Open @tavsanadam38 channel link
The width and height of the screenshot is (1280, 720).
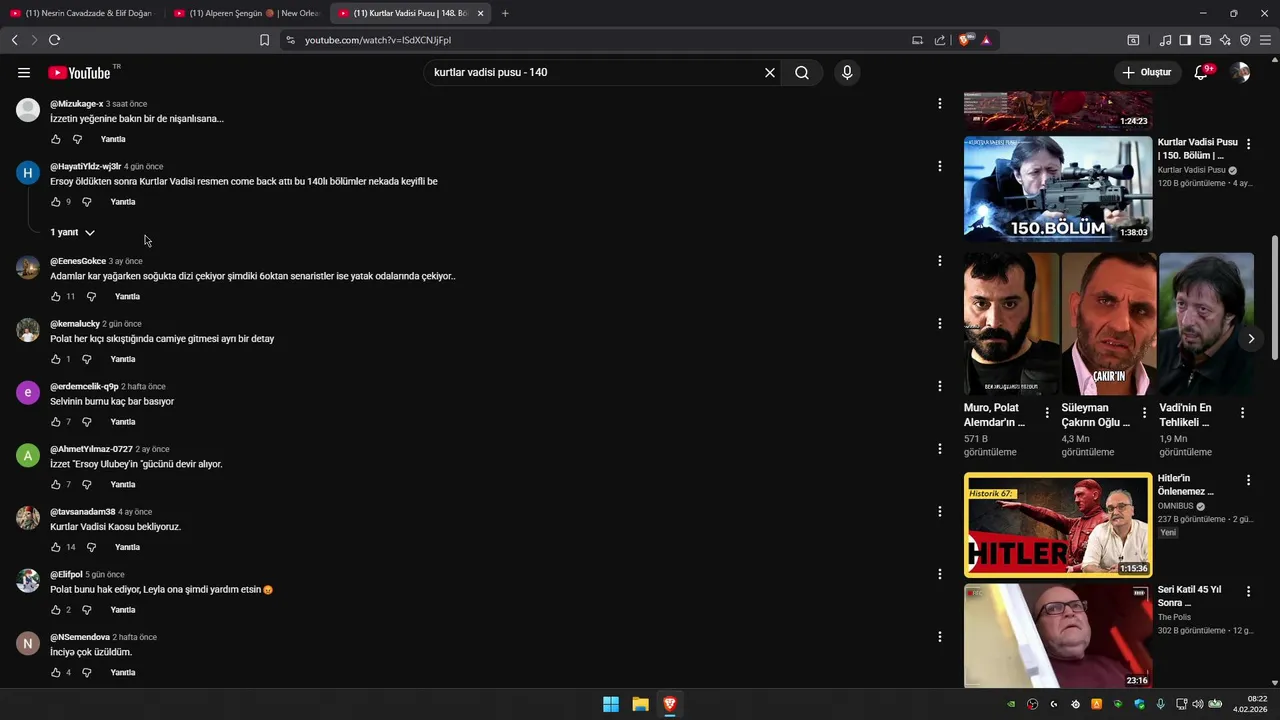pos(83,512)
